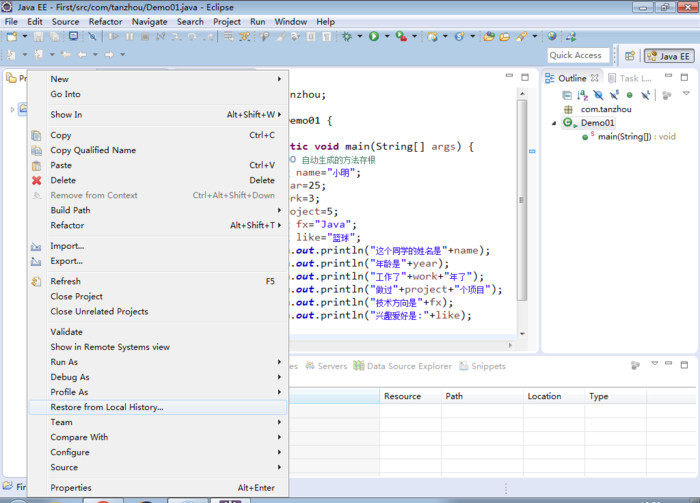Toggle Hide Static Fields and Methods
700x503 pixels.
point(614,95)
